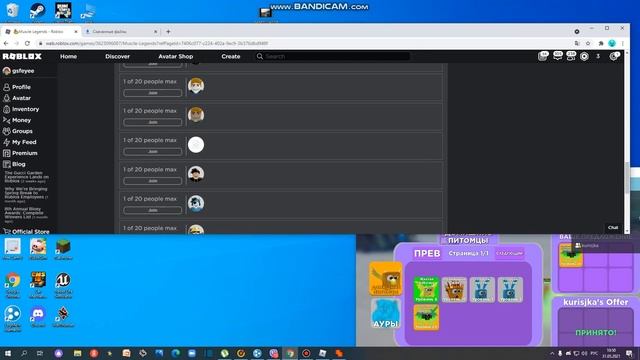This screenshot has height=360, width=640.
Task: Click the ПРЕВ previous page button
Action: [427, 253]
